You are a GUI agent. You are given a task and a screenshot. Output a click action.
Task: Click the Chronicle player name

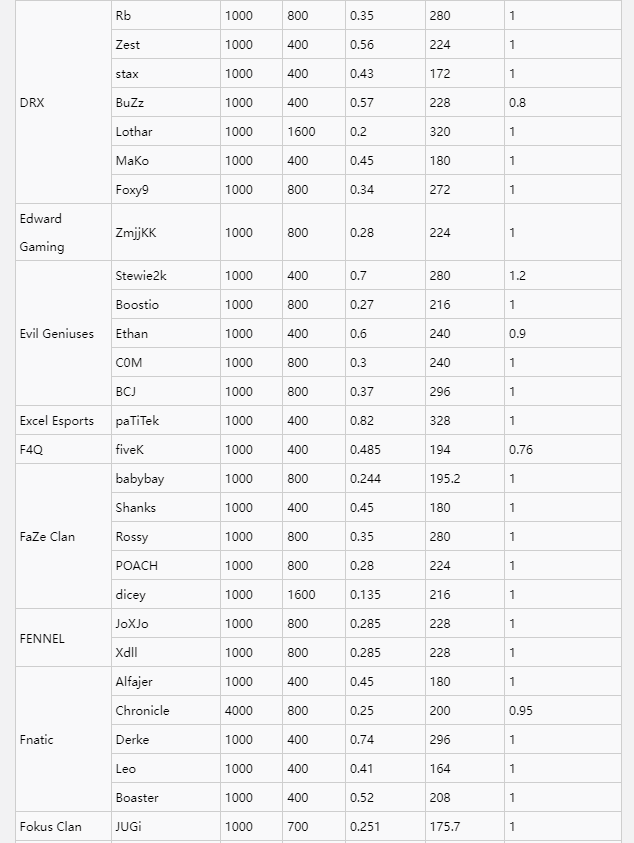point(142,710)
